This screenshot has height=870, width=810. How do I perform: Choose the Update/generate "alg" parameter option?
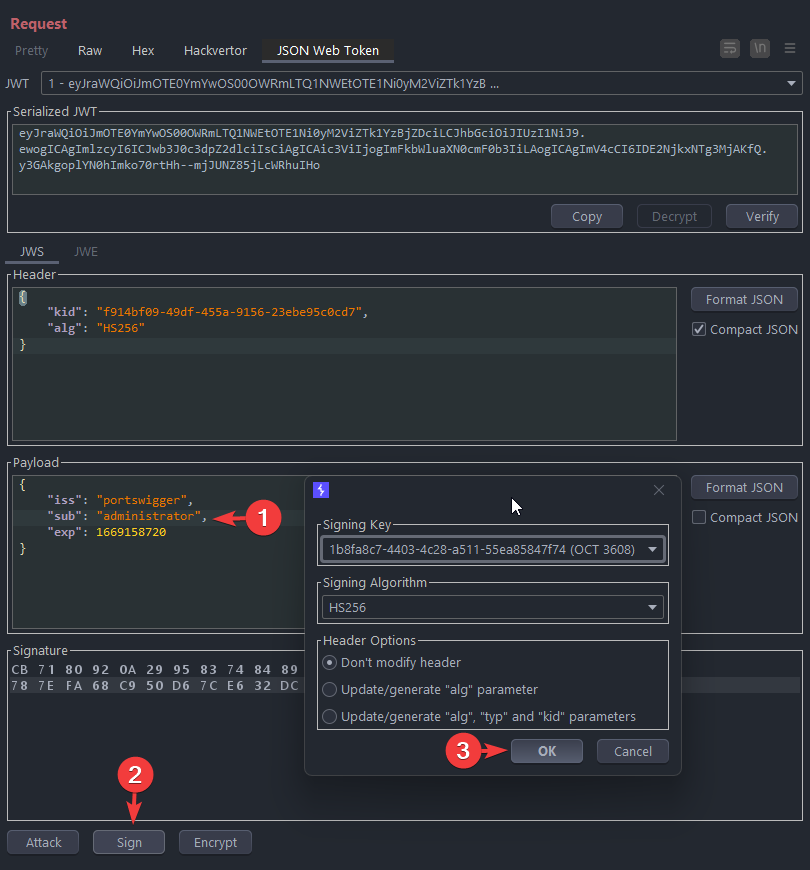pos(330,689)
